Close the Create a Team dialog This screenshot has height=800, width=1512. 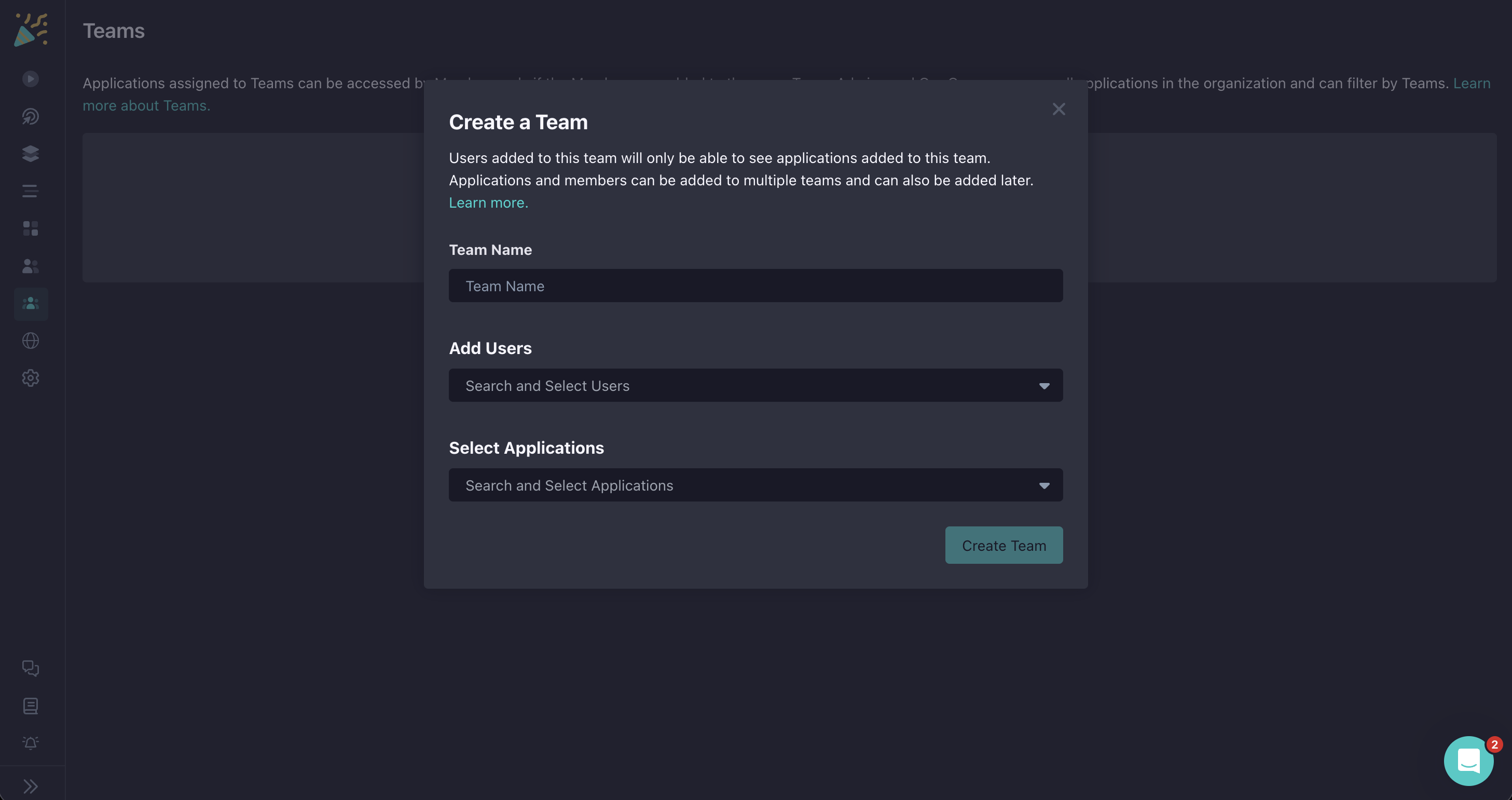(x=1059, y=109)
